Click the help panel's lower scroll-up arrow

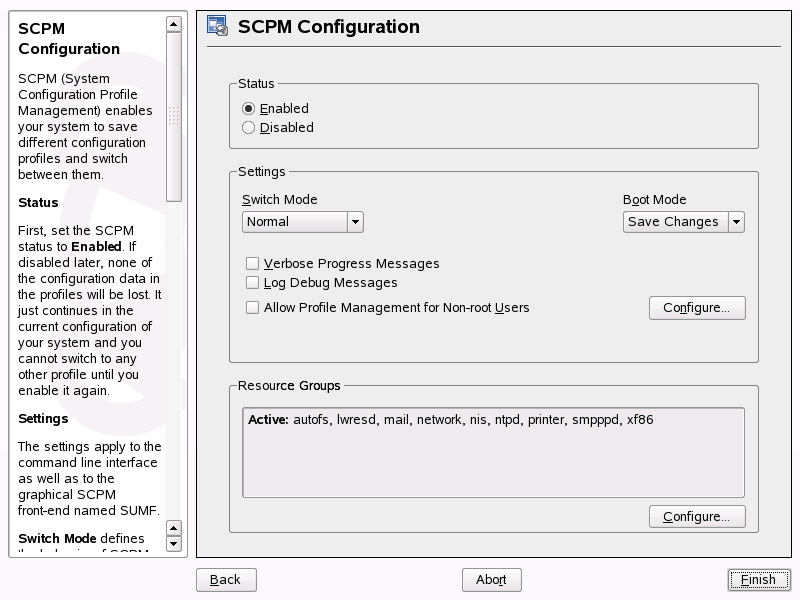pos(174,527)
